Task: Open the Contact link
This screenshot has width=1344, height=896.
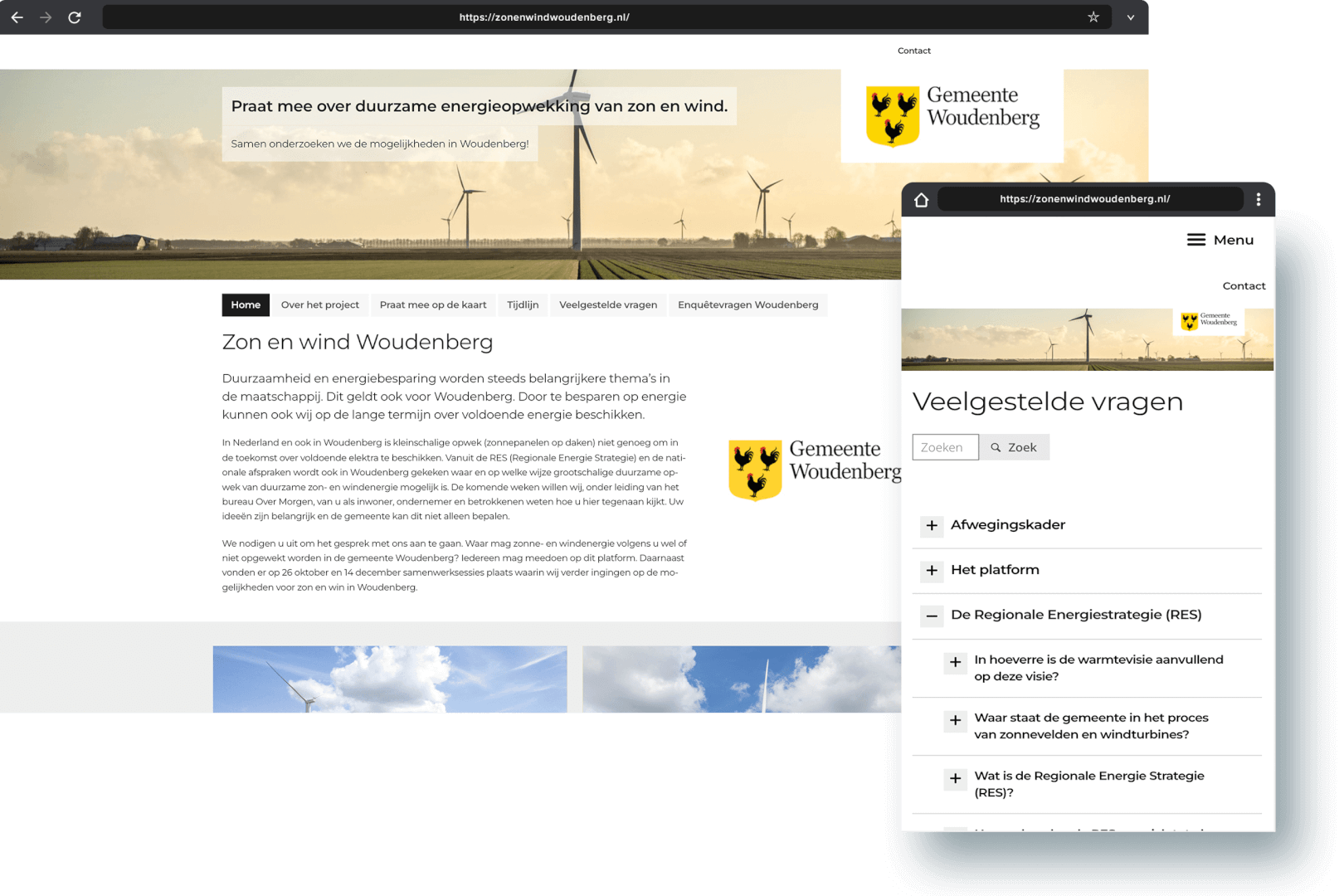Action: (x=913, y=51)
